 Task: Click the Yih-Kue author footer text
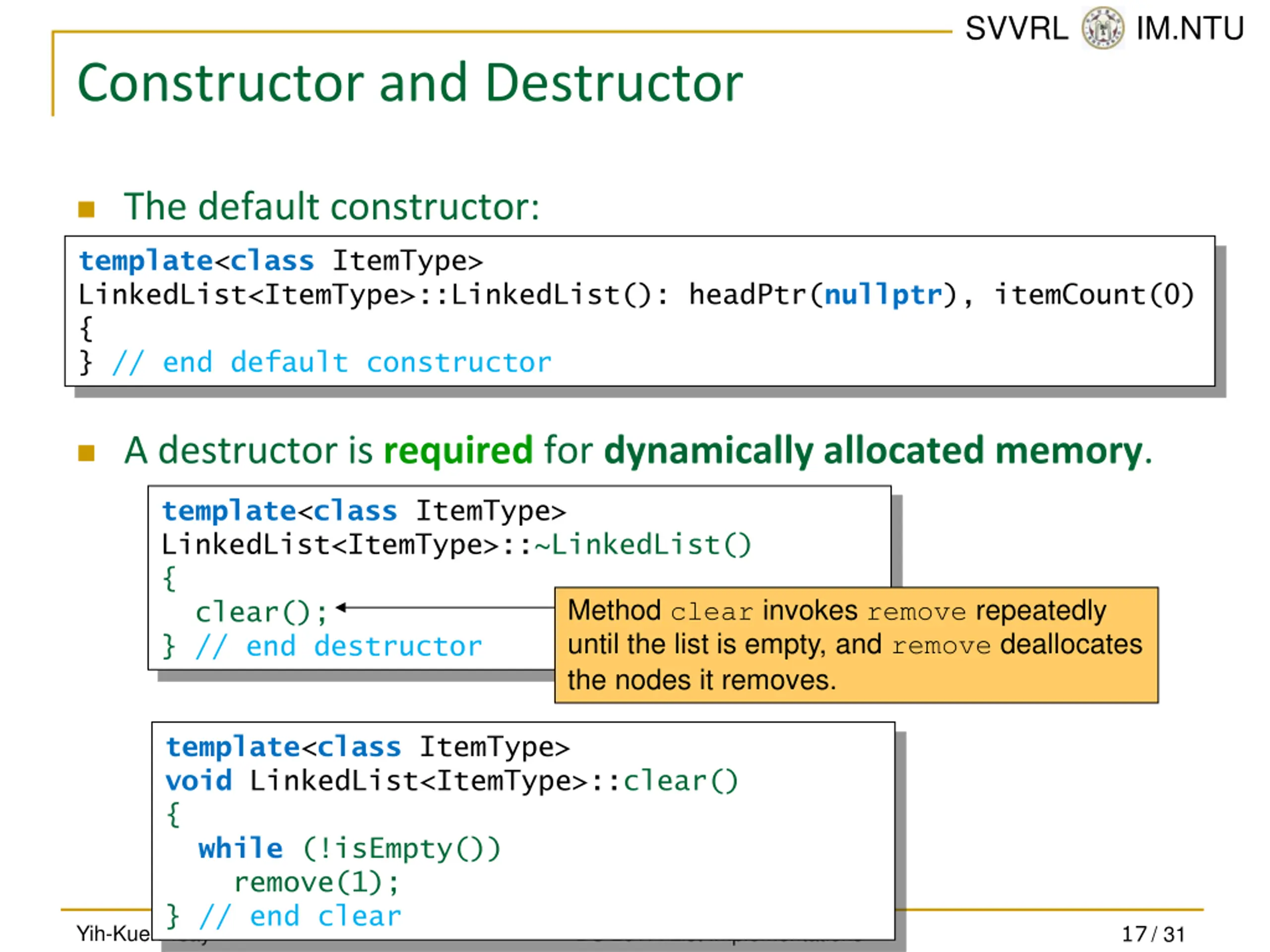coord(113,934)
